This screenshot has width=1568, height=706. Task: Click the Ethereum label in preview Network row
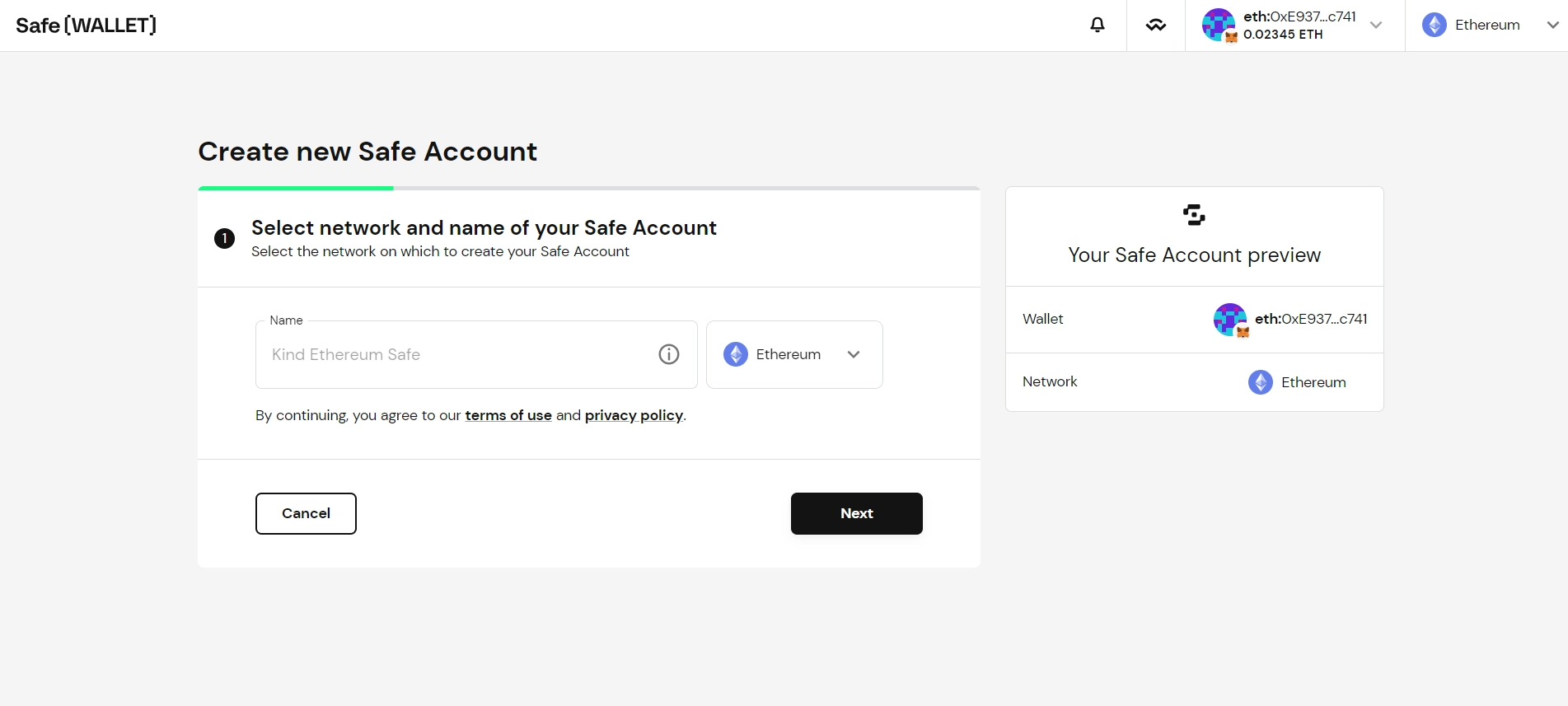point(1313,382)
